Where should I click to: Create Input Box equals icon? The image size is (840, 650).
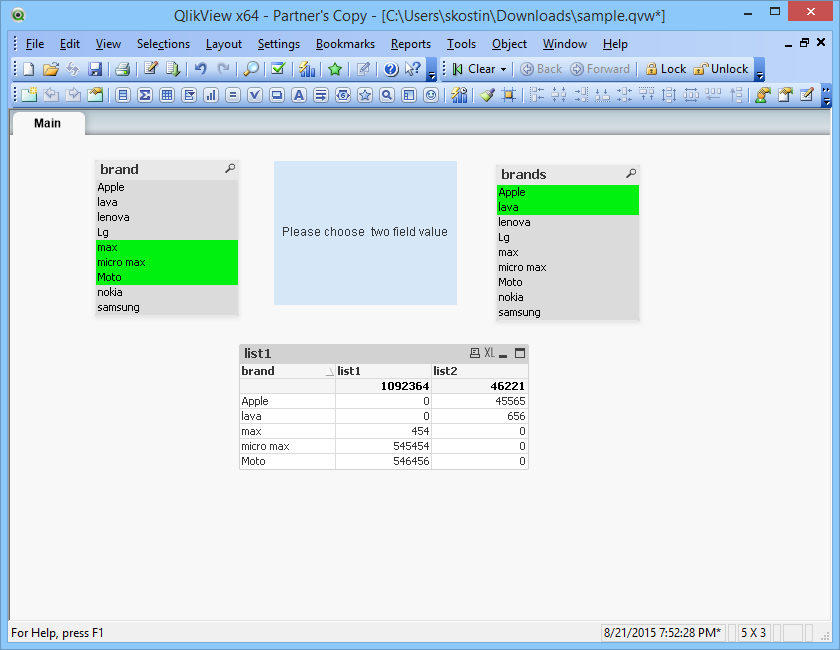coord(232,95)
